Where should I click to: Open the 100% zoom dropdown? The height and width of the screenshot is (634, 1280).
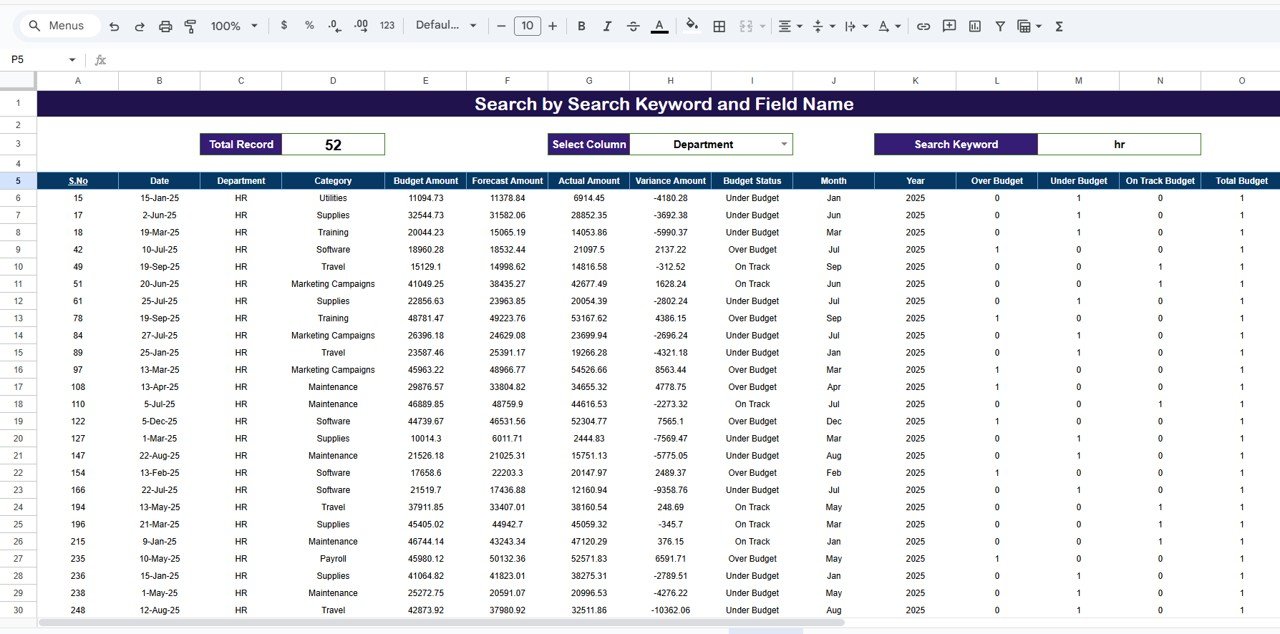234,26
